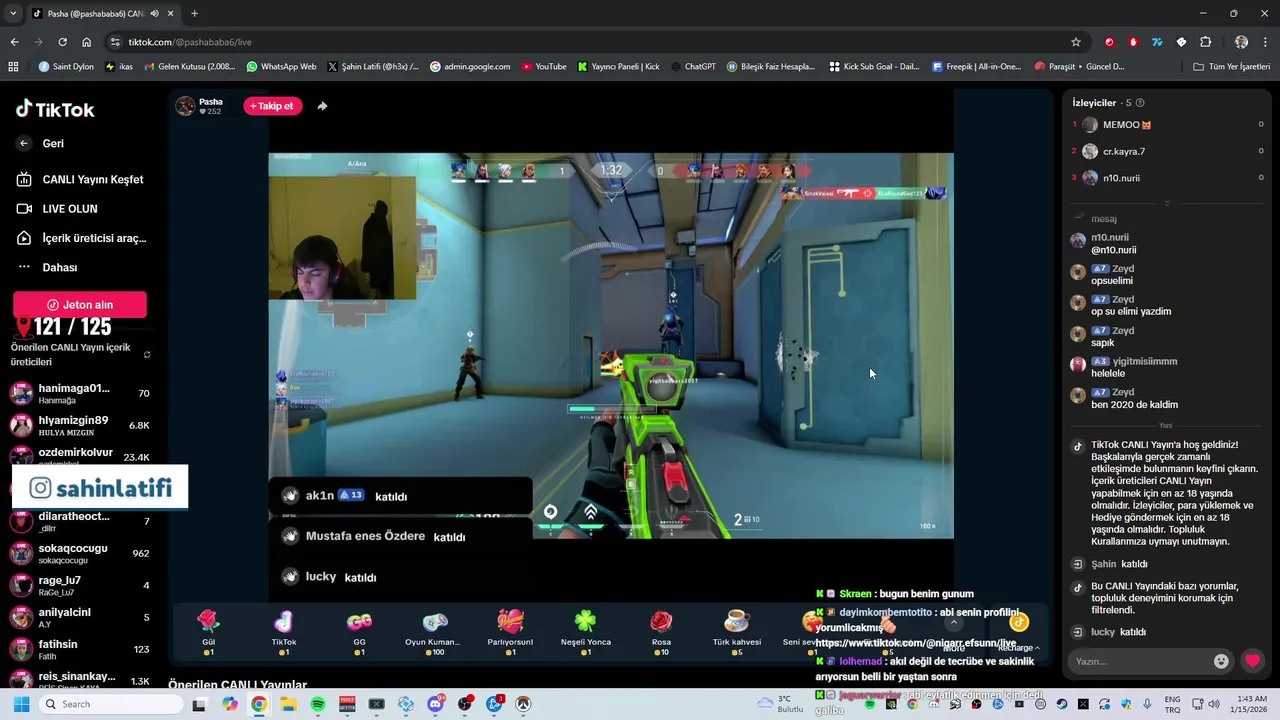Click chat user yigitmisiimmm
The width and height of the screenshot is (1280, 720).
pos(1145,361)
